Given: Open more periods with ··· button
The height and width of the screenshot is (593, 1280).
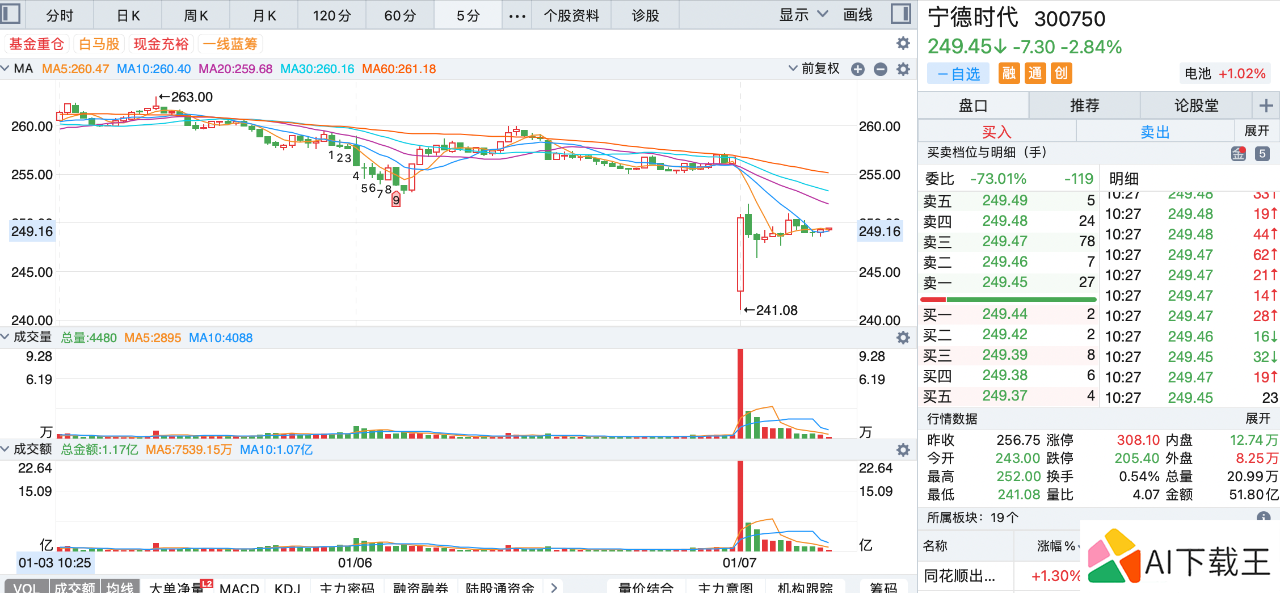Looking at the screenshot, I should pyautogui.click(x=516, y=15).
